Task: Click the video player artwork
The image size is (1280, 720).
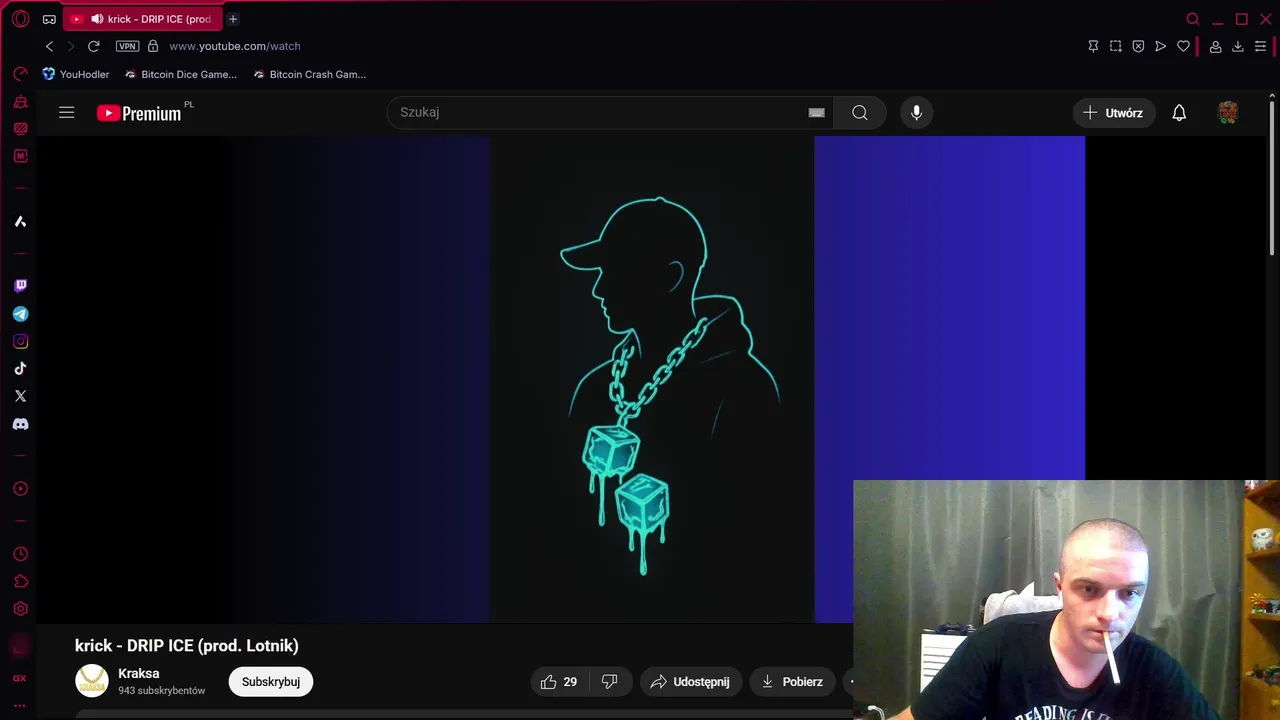Action: pyautogui.click(x=652, y=380)
